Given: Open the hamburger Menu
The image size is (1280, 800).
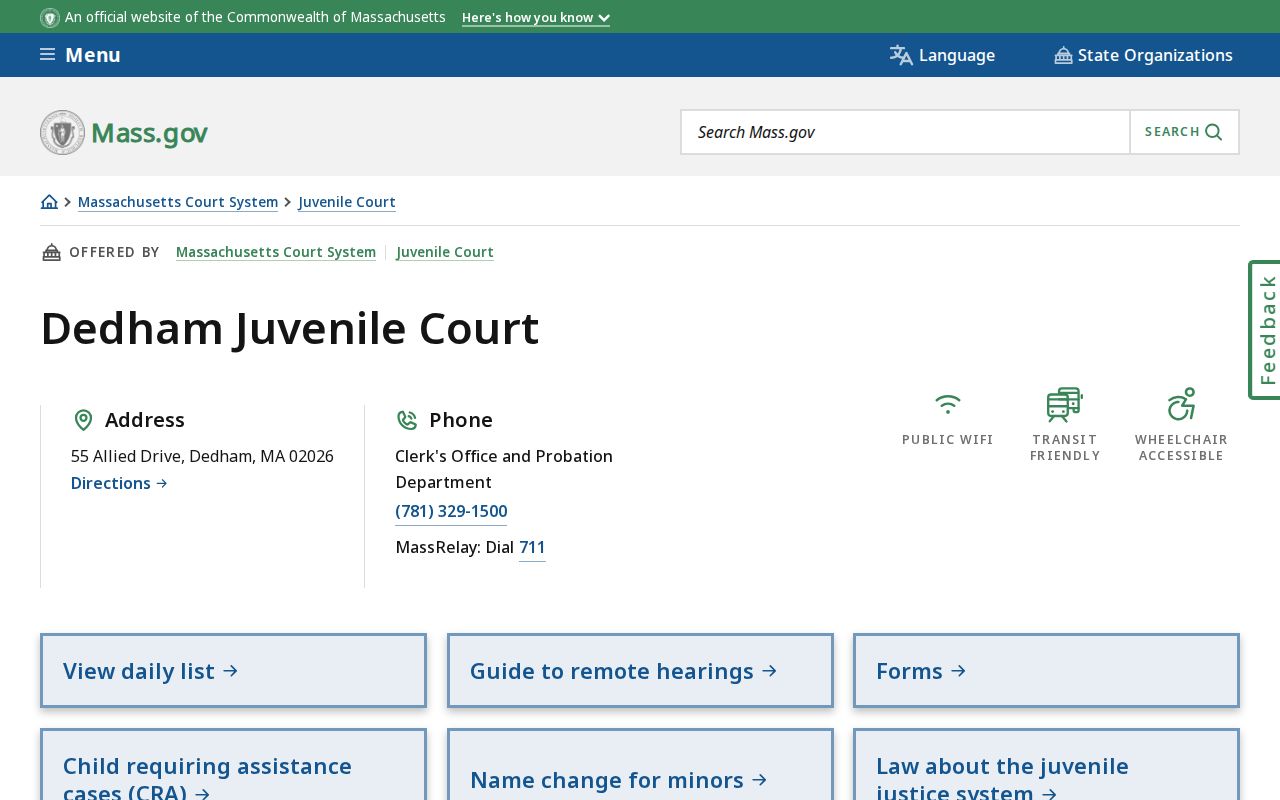Looking at the screenshot, I should pyautogui.click(x=80, y=55).
